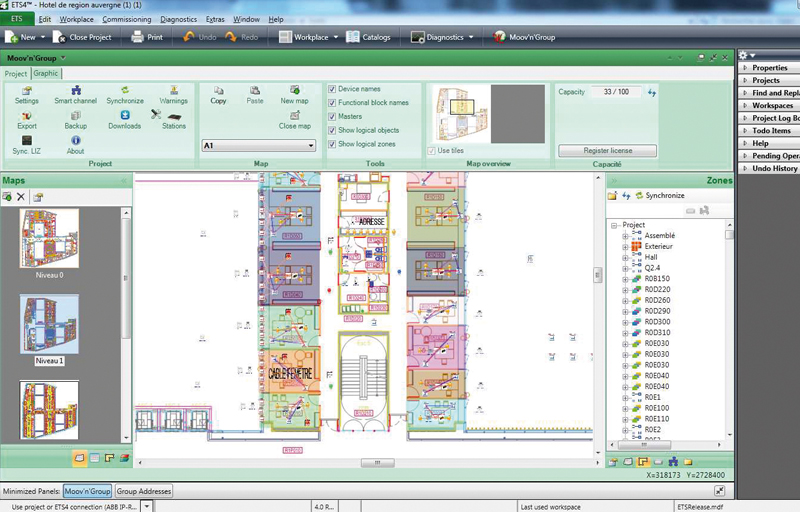Undo the last action from toolbar
The width and height of the screenshot is (800, 512).
[x=200, y=37]
